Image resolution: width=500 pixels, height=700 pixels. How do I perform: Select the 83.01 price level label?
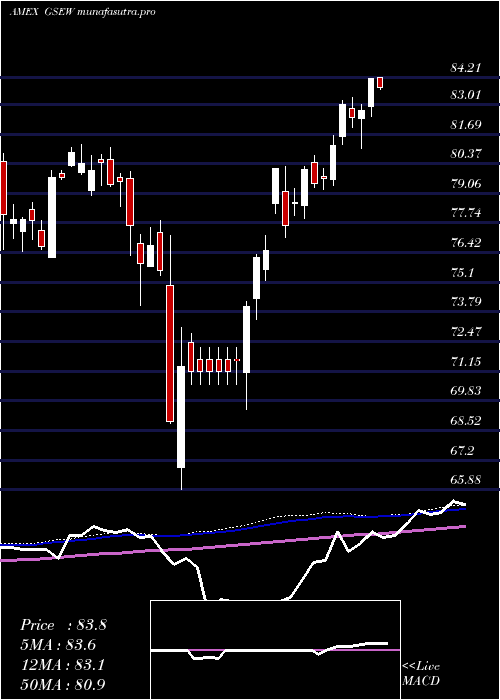[466, 95]
